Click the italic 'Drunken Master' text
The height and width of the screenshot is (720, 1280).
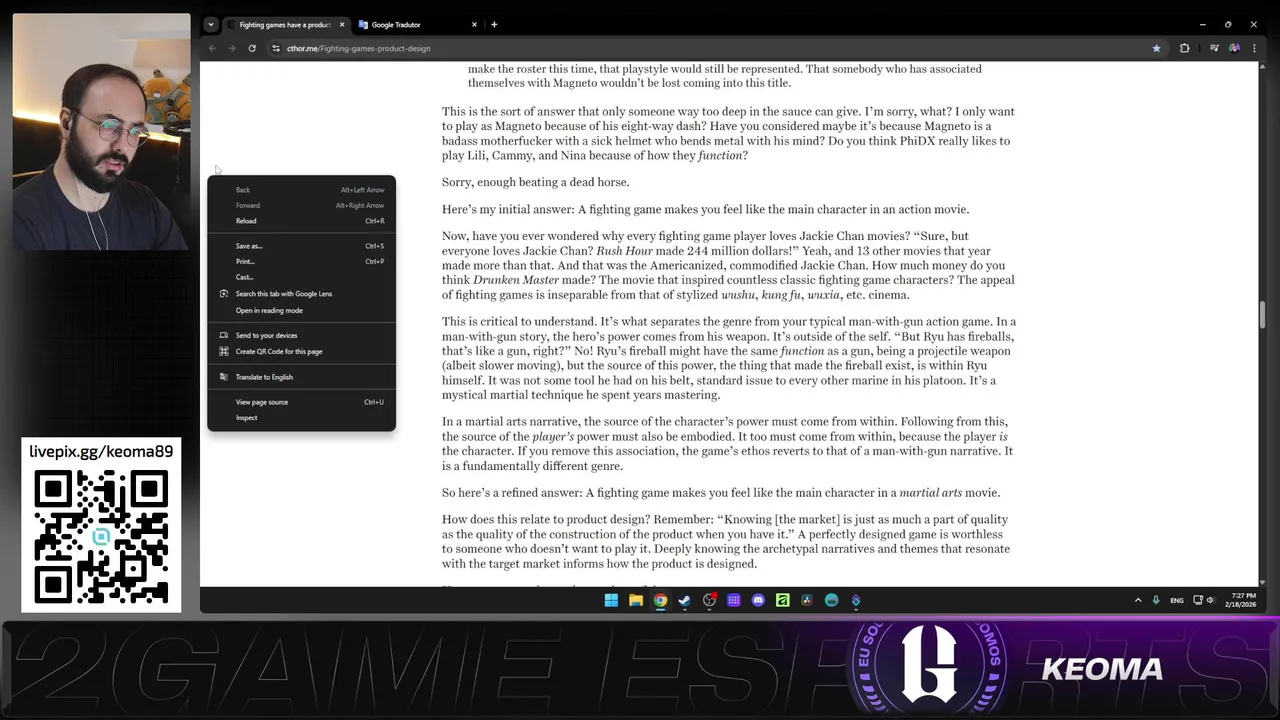click(x=516, y=280)
